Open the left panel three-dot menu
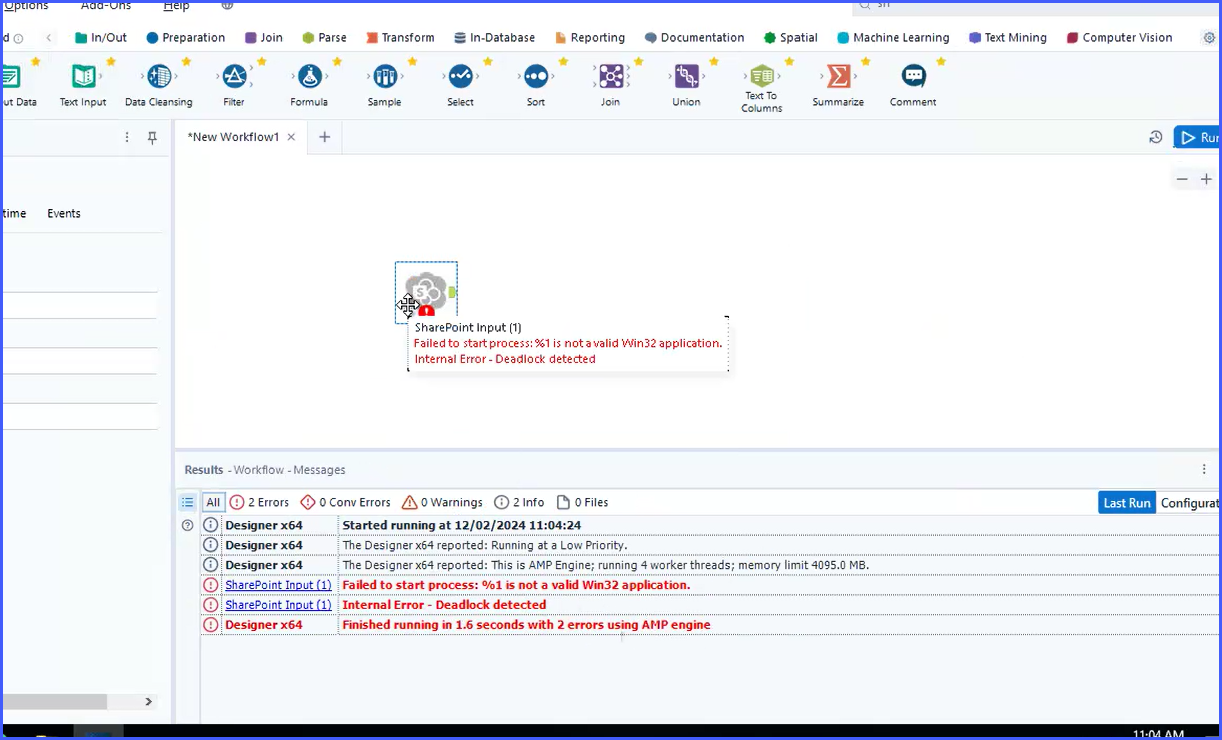 click(127, 138)
